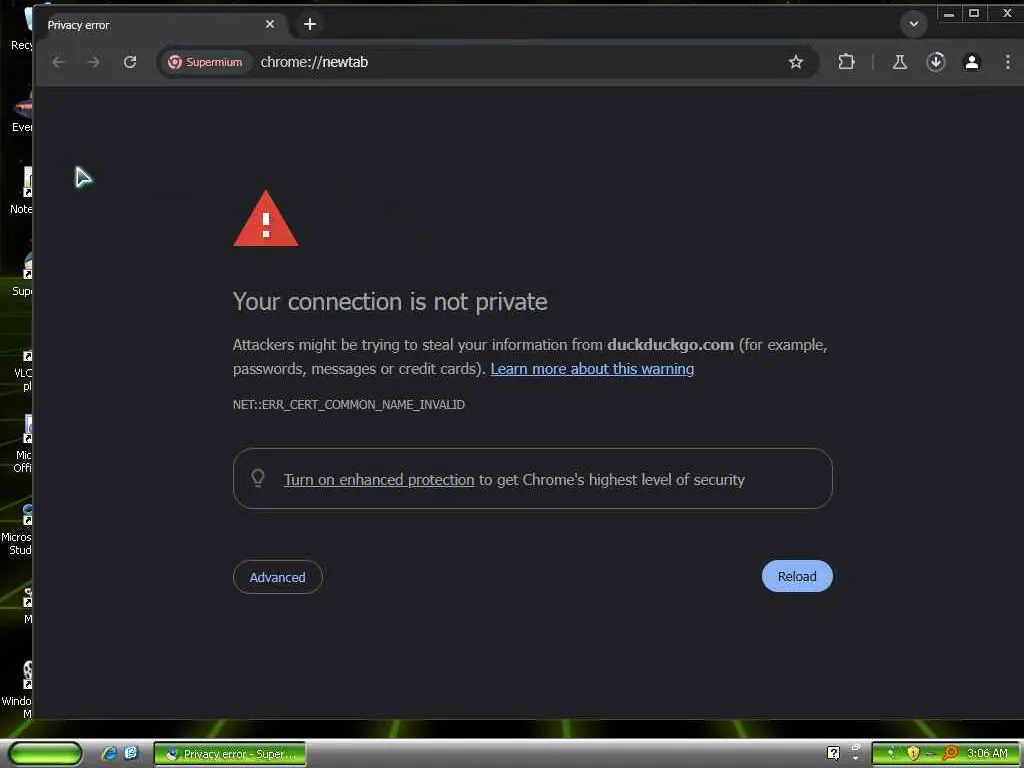Go back with the back arrow

[x=59, y=62]
